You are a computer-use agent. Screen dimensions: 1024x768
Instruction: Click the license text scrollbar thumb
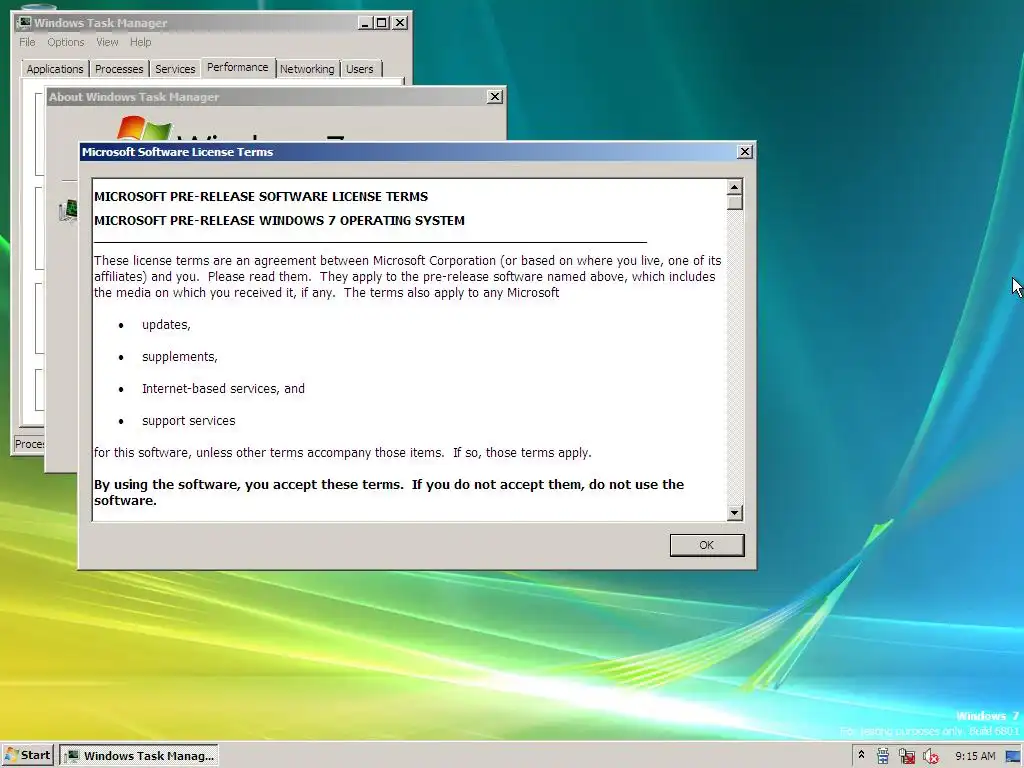pos(735,202)
